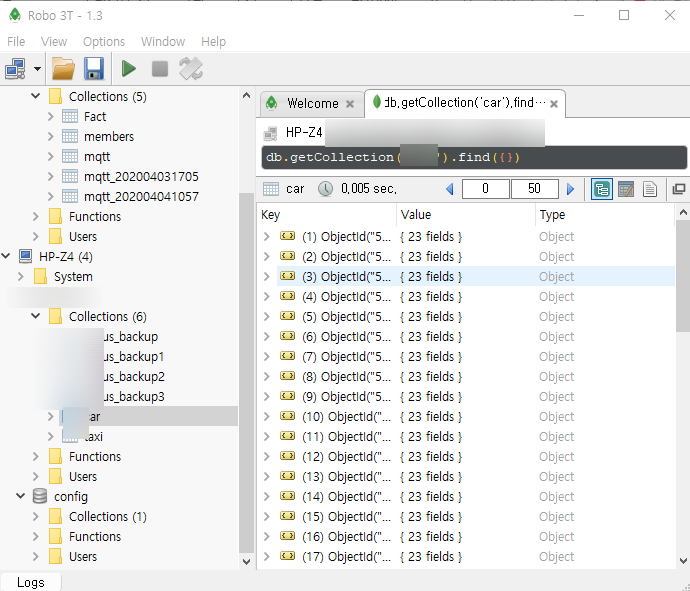Image resolution: width=690 pixels, height=591 pixels.
Task: Click the explorer scroll down arrow
Action: [x=246, y=562]
